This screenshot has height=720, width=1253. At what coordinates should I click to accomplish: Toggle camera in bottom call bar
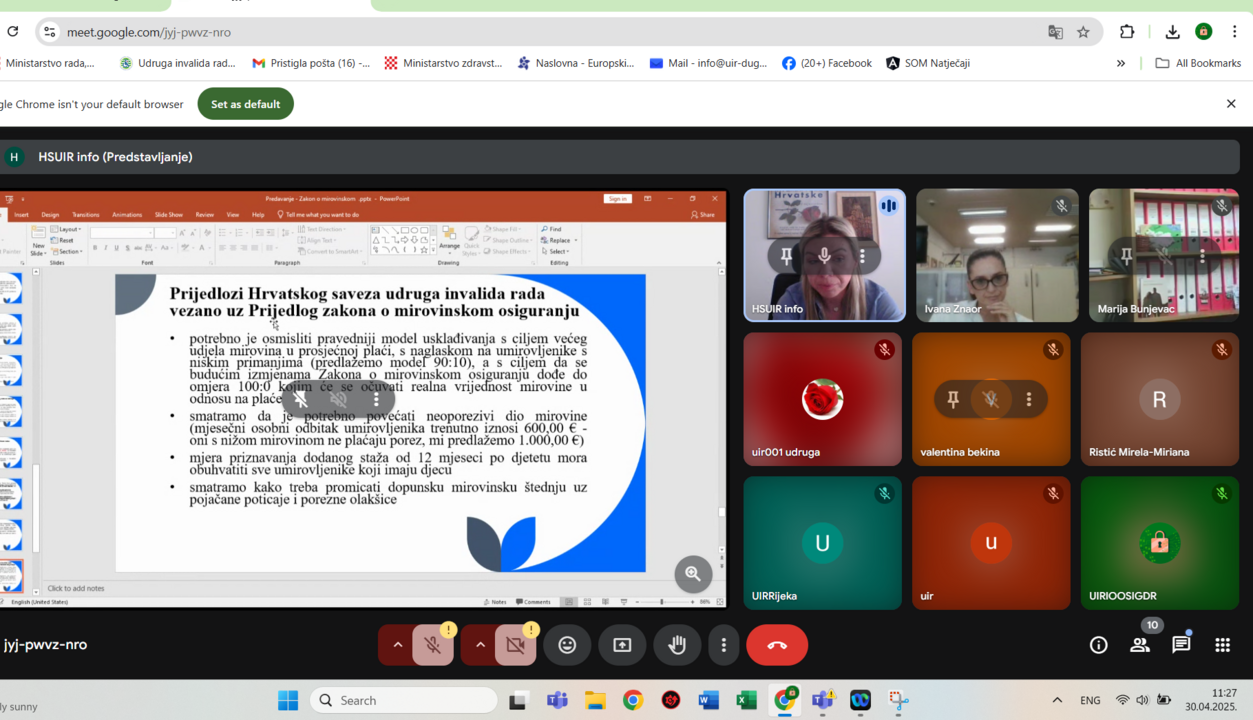(x=516, y=645)
